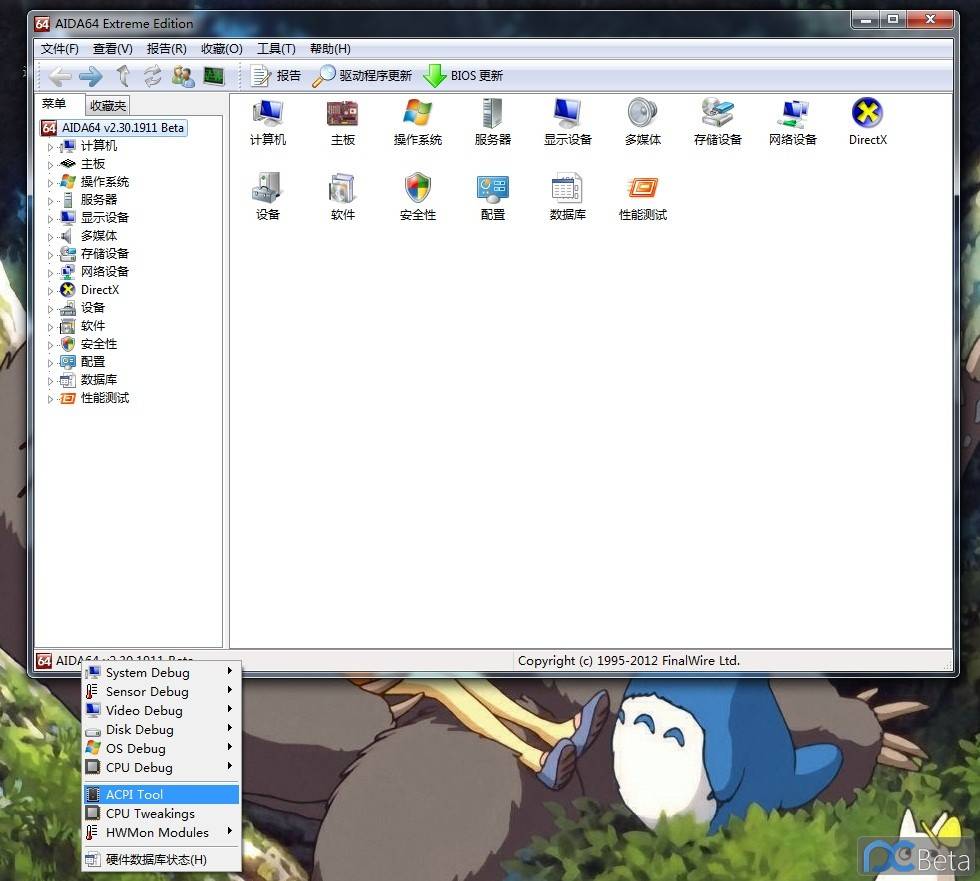Click the refresh toolbar icon
This screenshot has height=881, width=980.
tap(152, 76)
